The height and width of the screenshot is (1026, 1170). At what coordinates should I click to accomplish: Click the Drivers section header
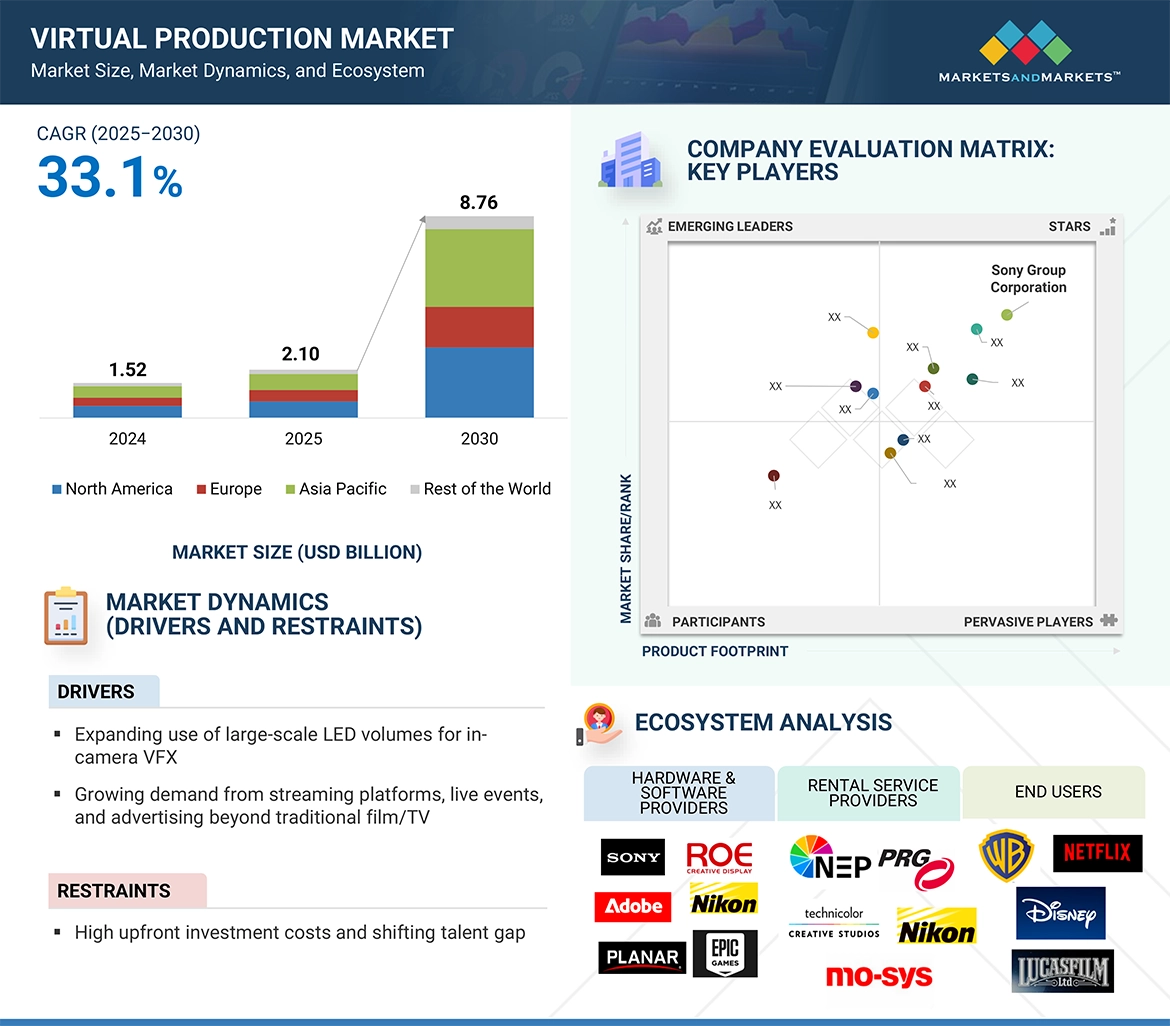pyautogui.click(x=96, y=692)
